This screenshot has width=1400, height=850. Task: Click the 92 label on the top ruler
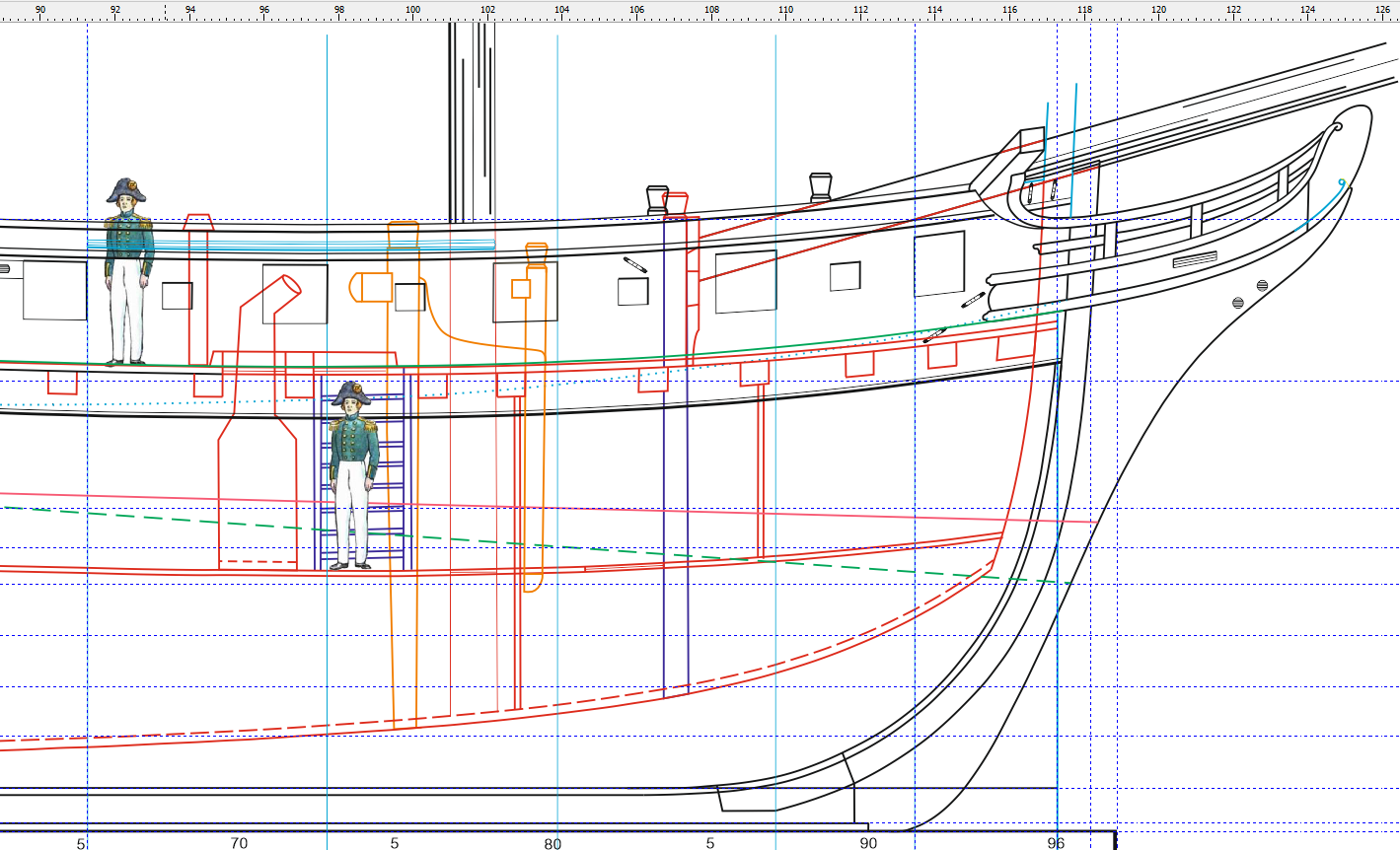116,10
